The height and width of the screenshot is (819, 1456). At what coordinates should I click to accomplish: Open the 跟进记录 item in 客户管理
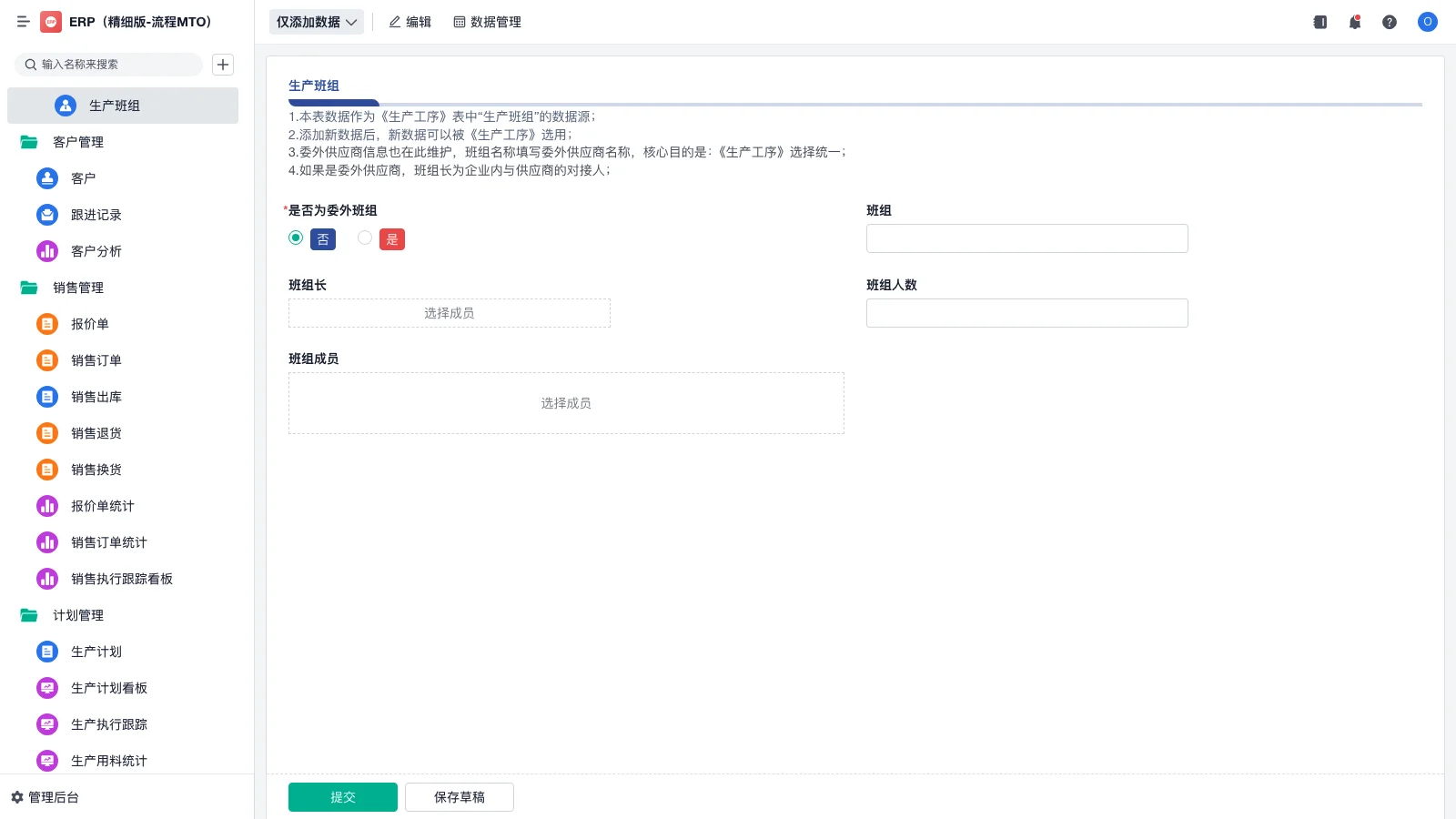[96, 215]
